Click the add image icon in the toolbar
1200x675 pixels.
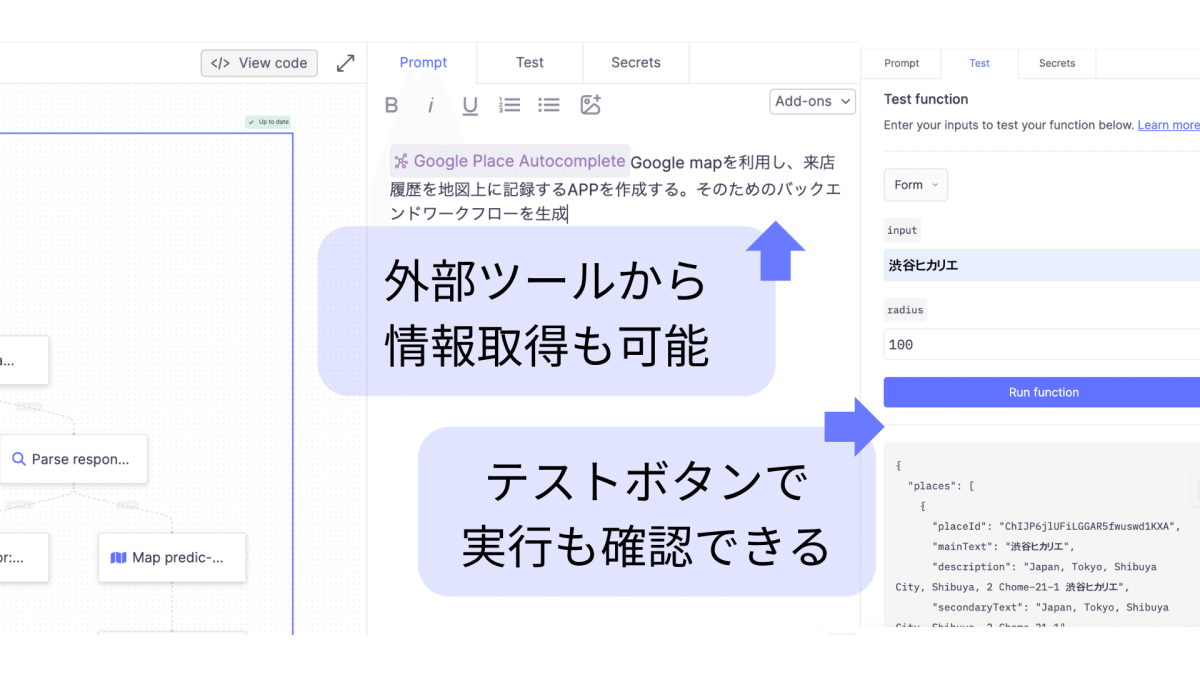coord(590,105)
